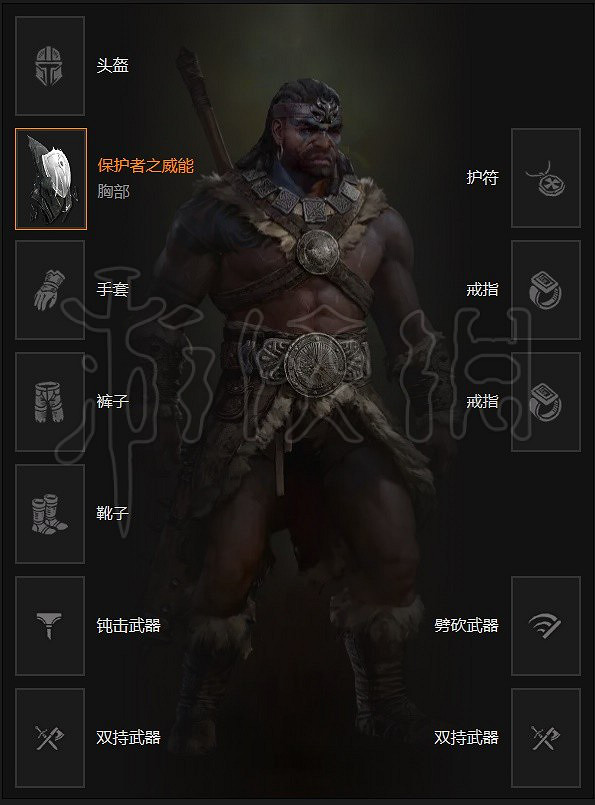Click the 护符 text label
Image resolution: width=595 pixels, height=805 pixels.
tap(483, 177)
